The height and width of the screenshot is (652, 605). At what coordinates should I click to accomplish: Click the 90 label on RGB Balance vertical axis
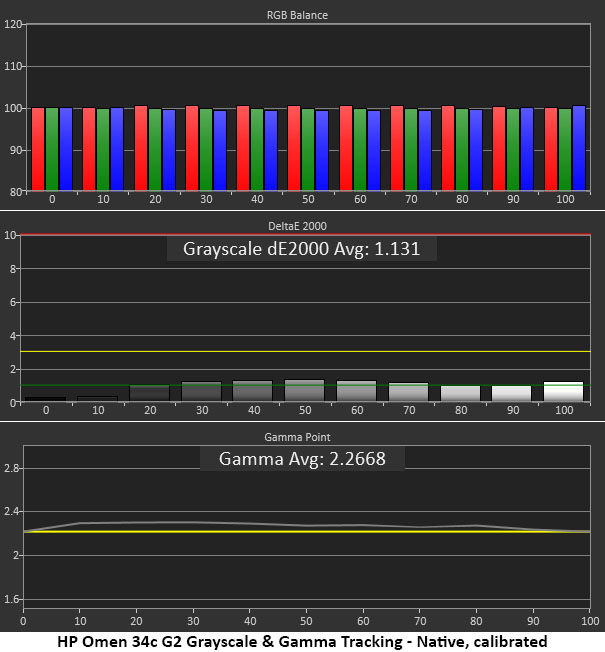[16, 150]
